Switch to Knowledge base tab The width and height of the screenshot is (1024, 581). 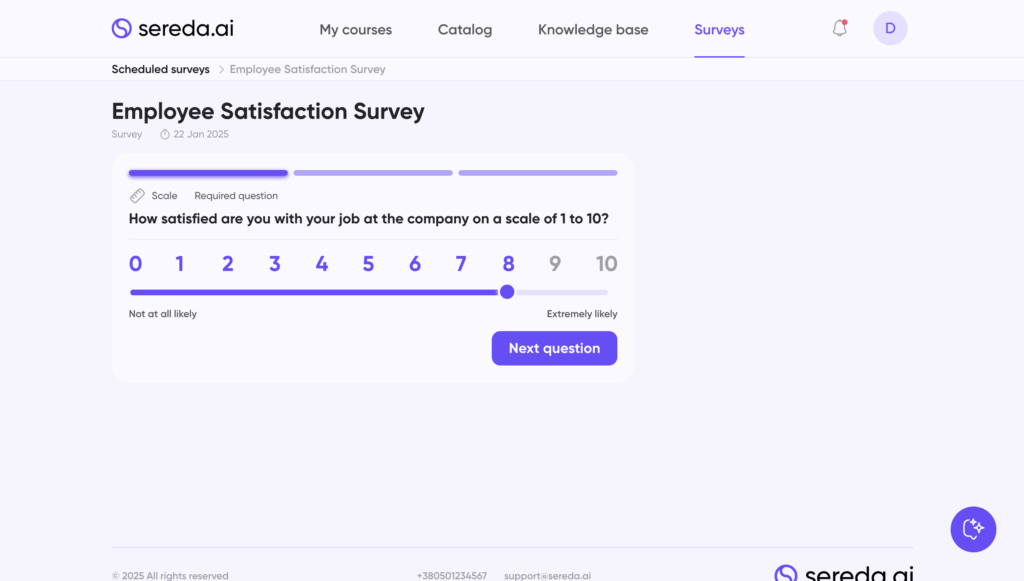pyautogui.click(x=593, y=30)
